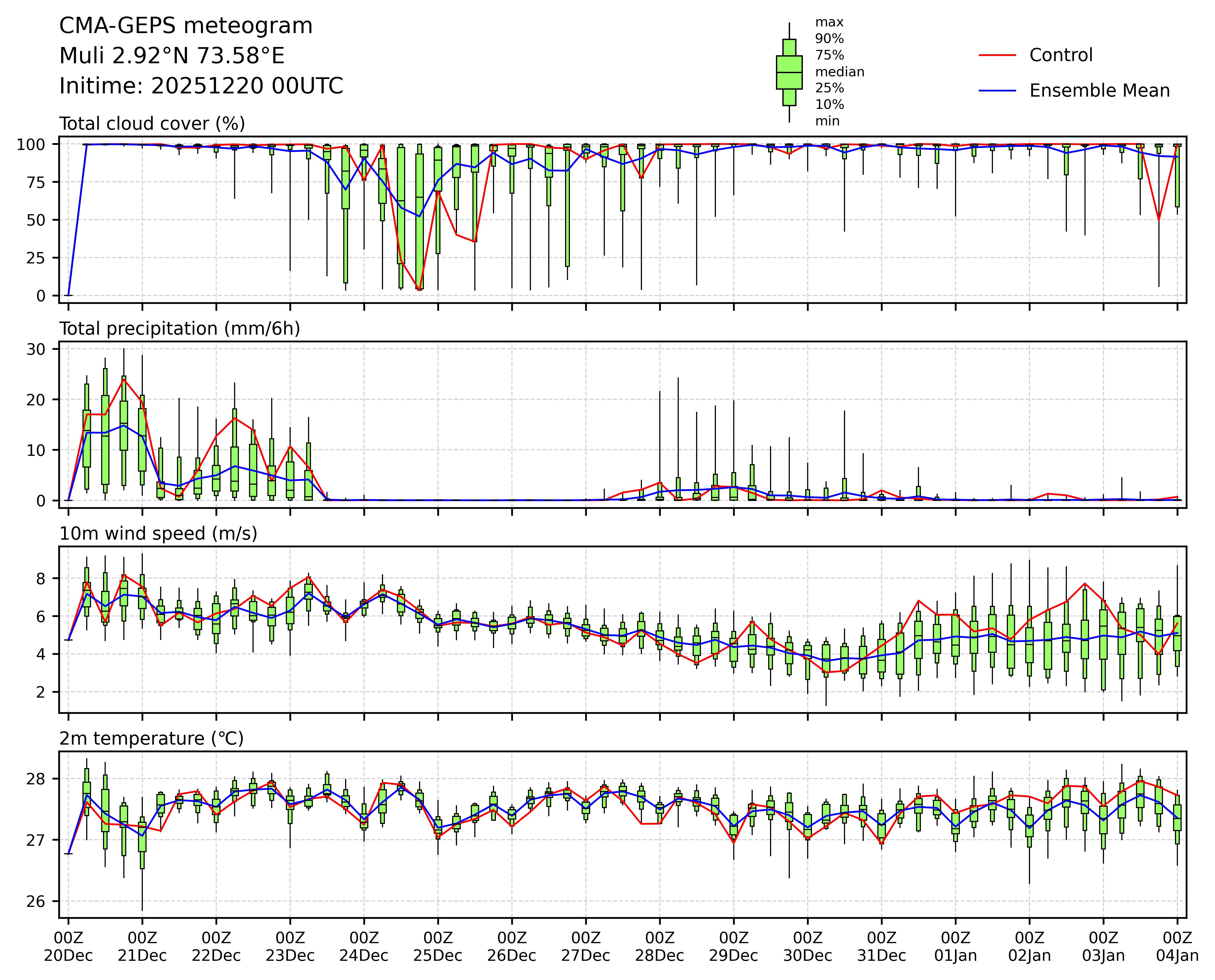
Task: Click the 'median' label in boxplot legend
Action: point(839,72)
